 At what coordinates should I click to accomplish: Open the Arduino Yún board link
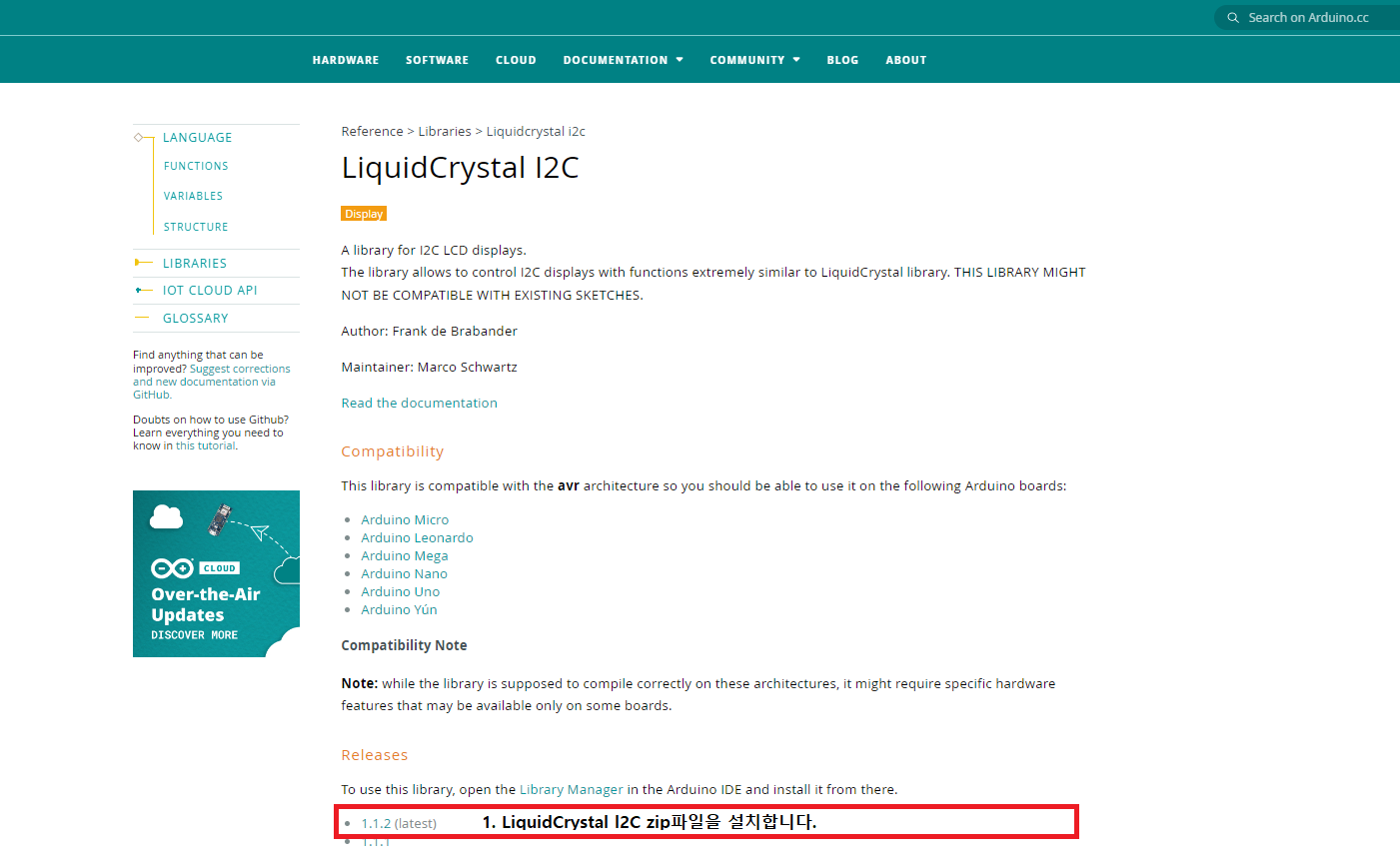pos(399,609)
